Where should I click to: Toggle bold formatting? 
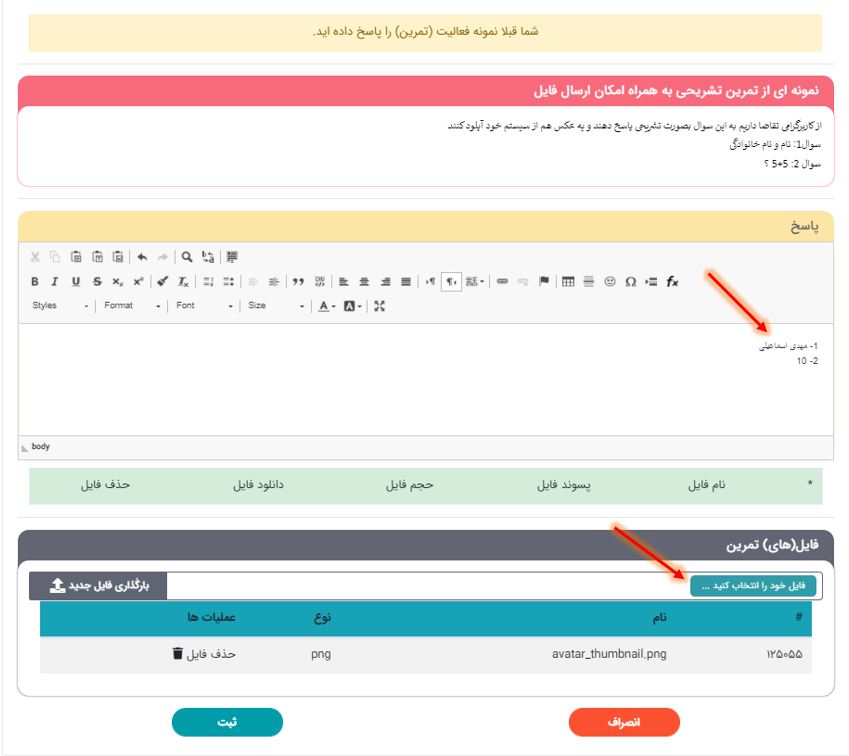tap(35, 282)
